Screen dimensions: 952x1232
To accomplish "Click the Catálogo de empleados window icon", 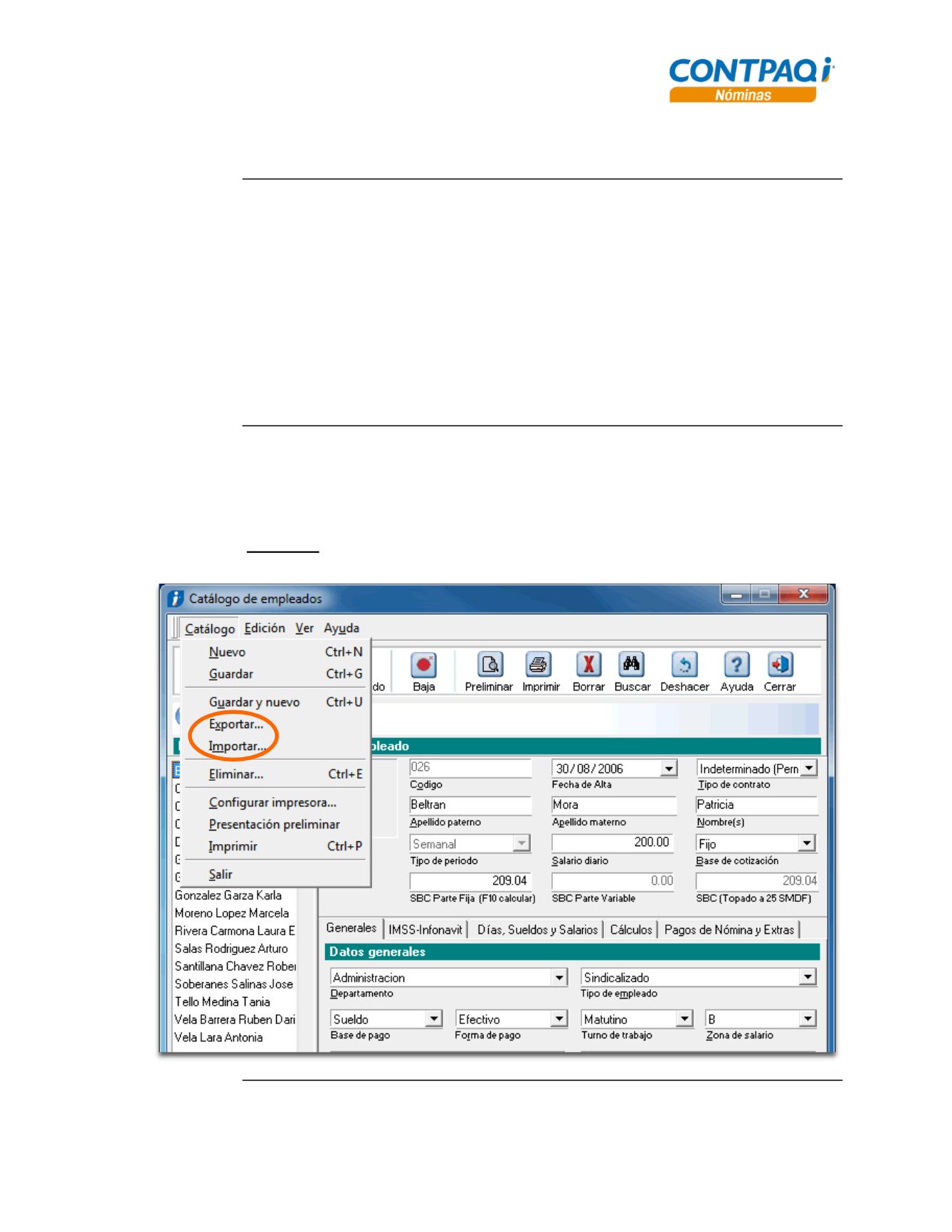I will pos(175,599).
